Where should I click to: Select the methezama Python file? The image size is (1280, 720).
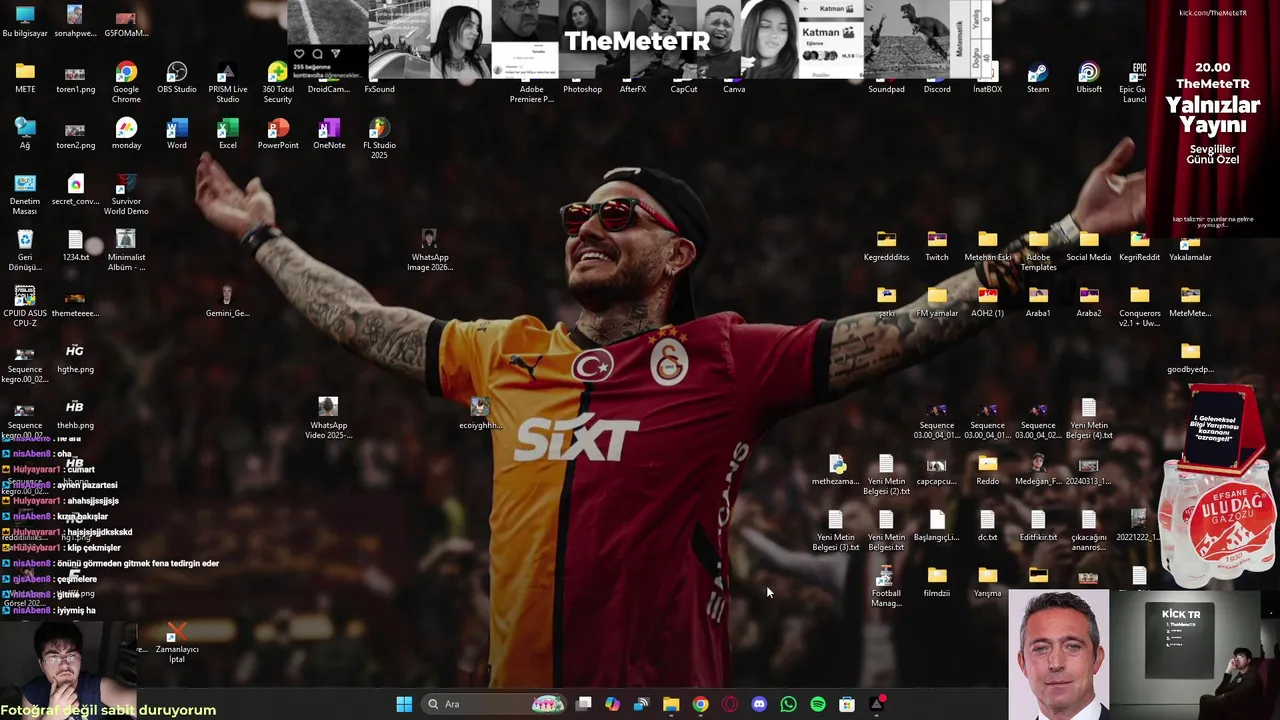[x=836, y=469]
